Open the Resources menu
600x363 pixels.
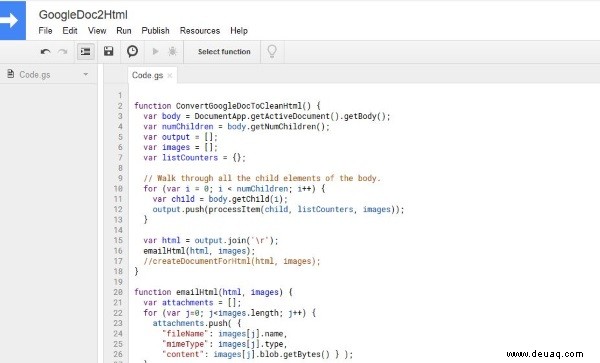coord(200,31)
